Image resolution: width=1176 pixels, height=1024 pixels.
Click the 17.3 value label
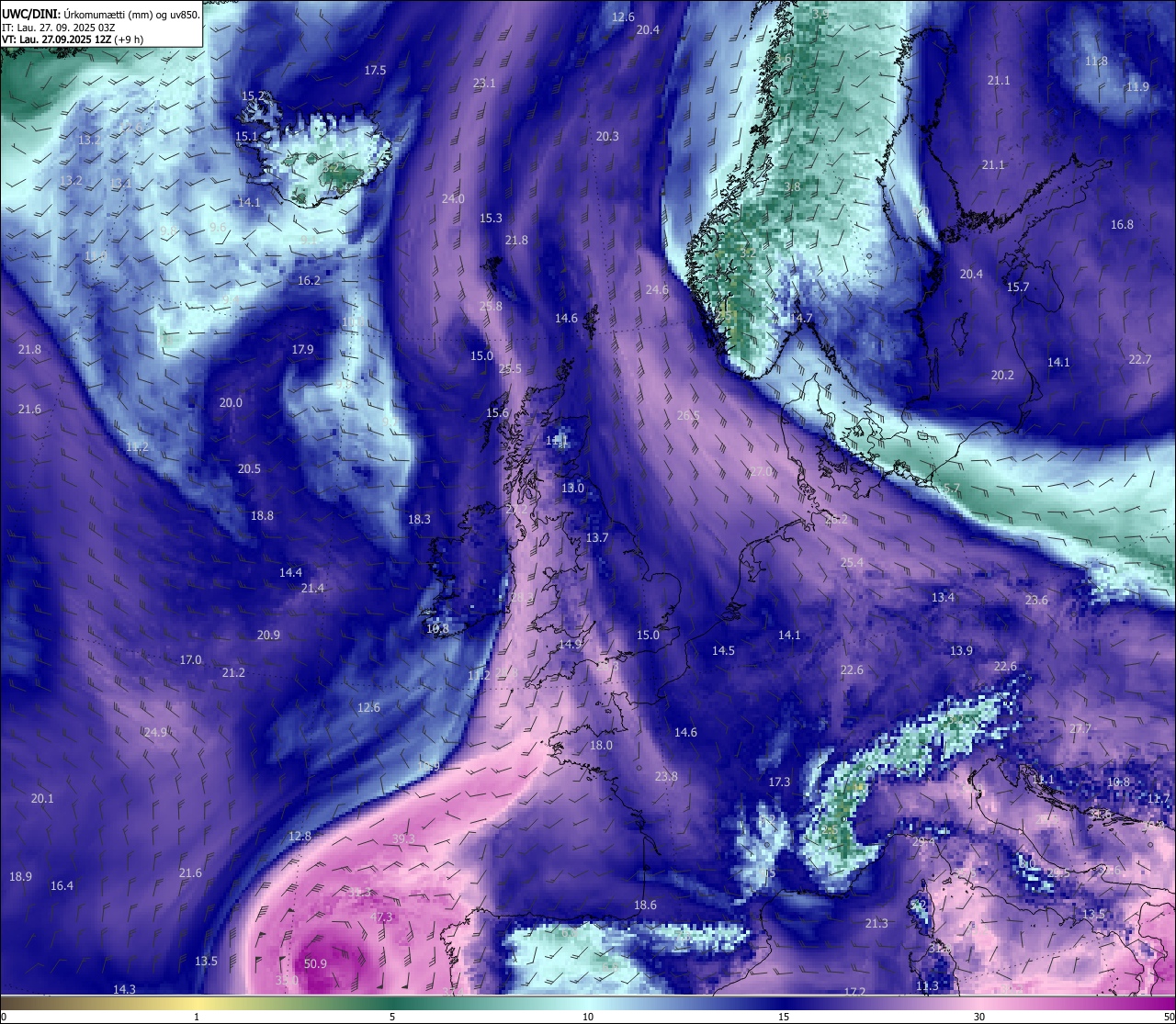point(779,782)
